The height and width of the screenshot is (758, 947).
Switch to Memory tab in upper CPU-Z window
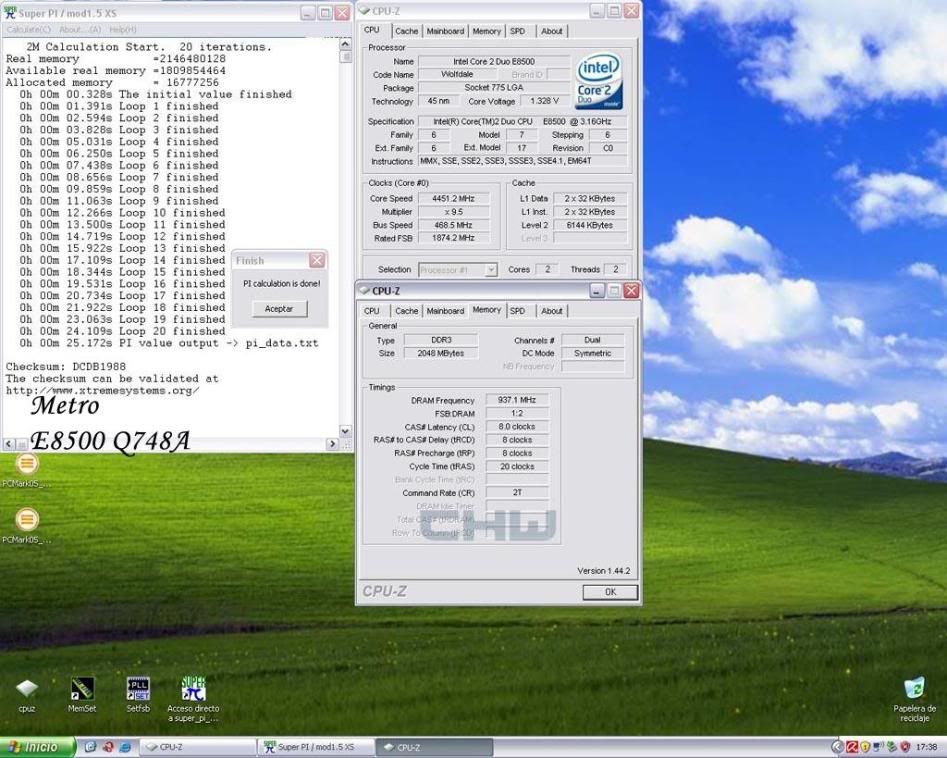tap(486, 31)
